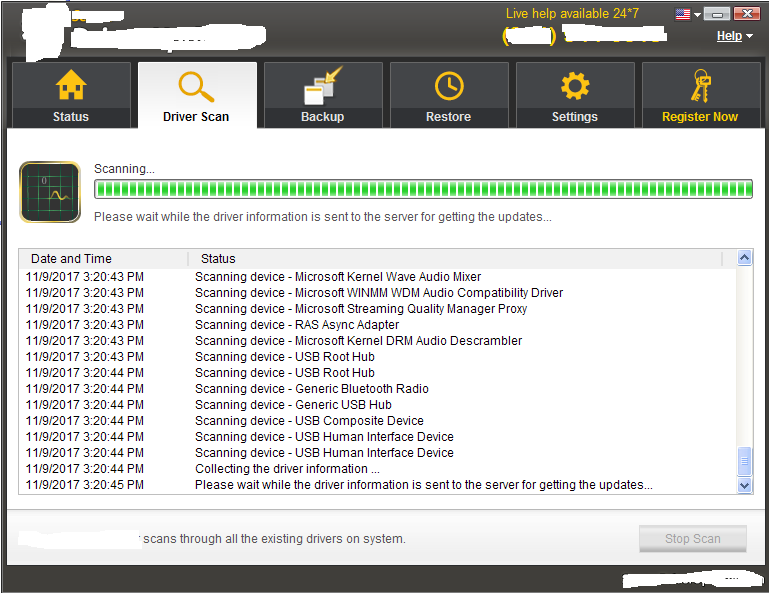
Task: Click the green scanning progress bar
Action: click(x=423, y=189)
